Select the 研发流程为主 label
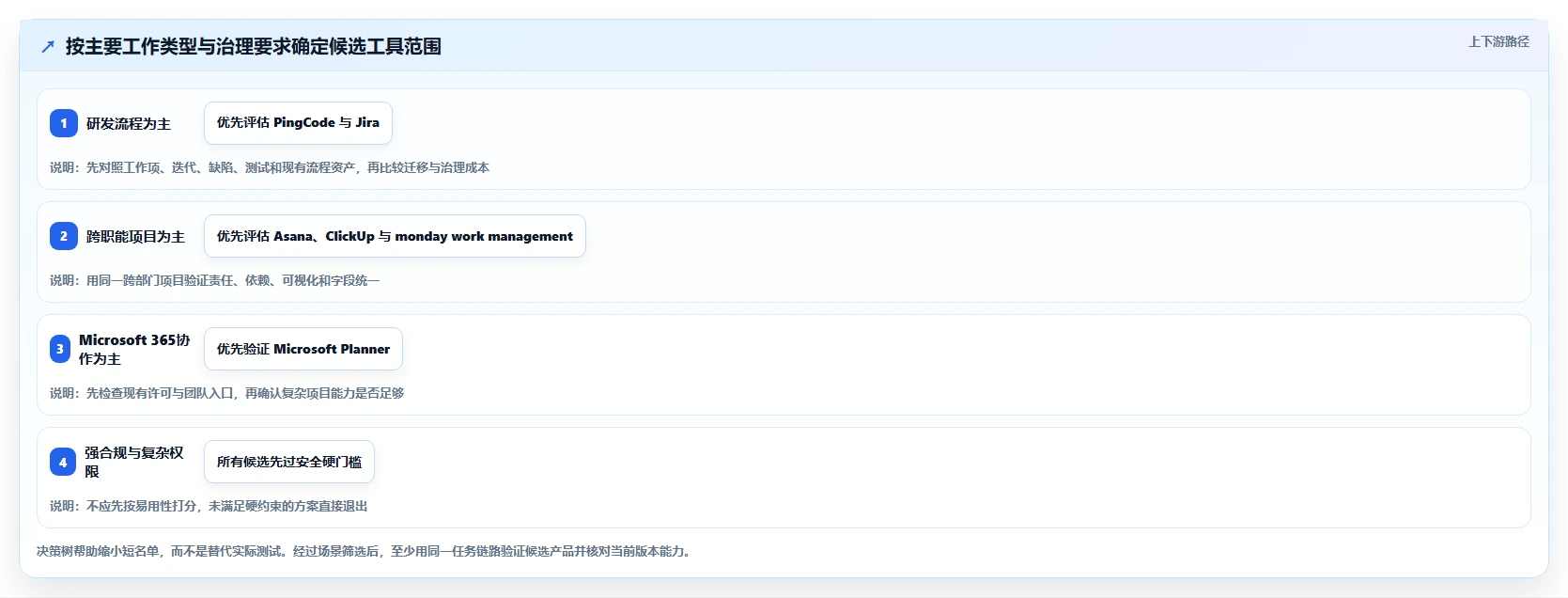 tap(129, 123)
